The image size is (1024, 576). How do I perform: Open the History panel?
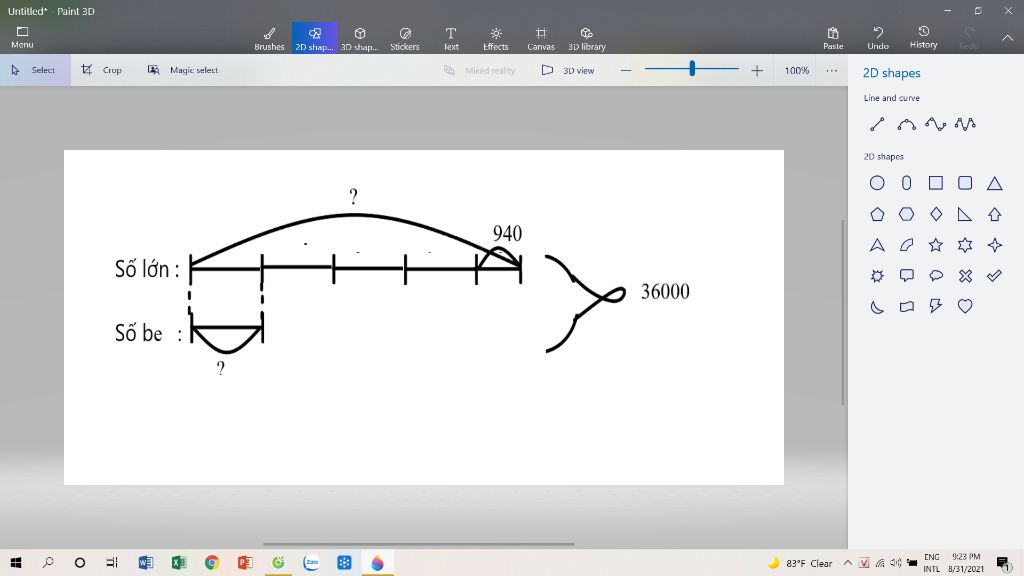pos(923,38)
